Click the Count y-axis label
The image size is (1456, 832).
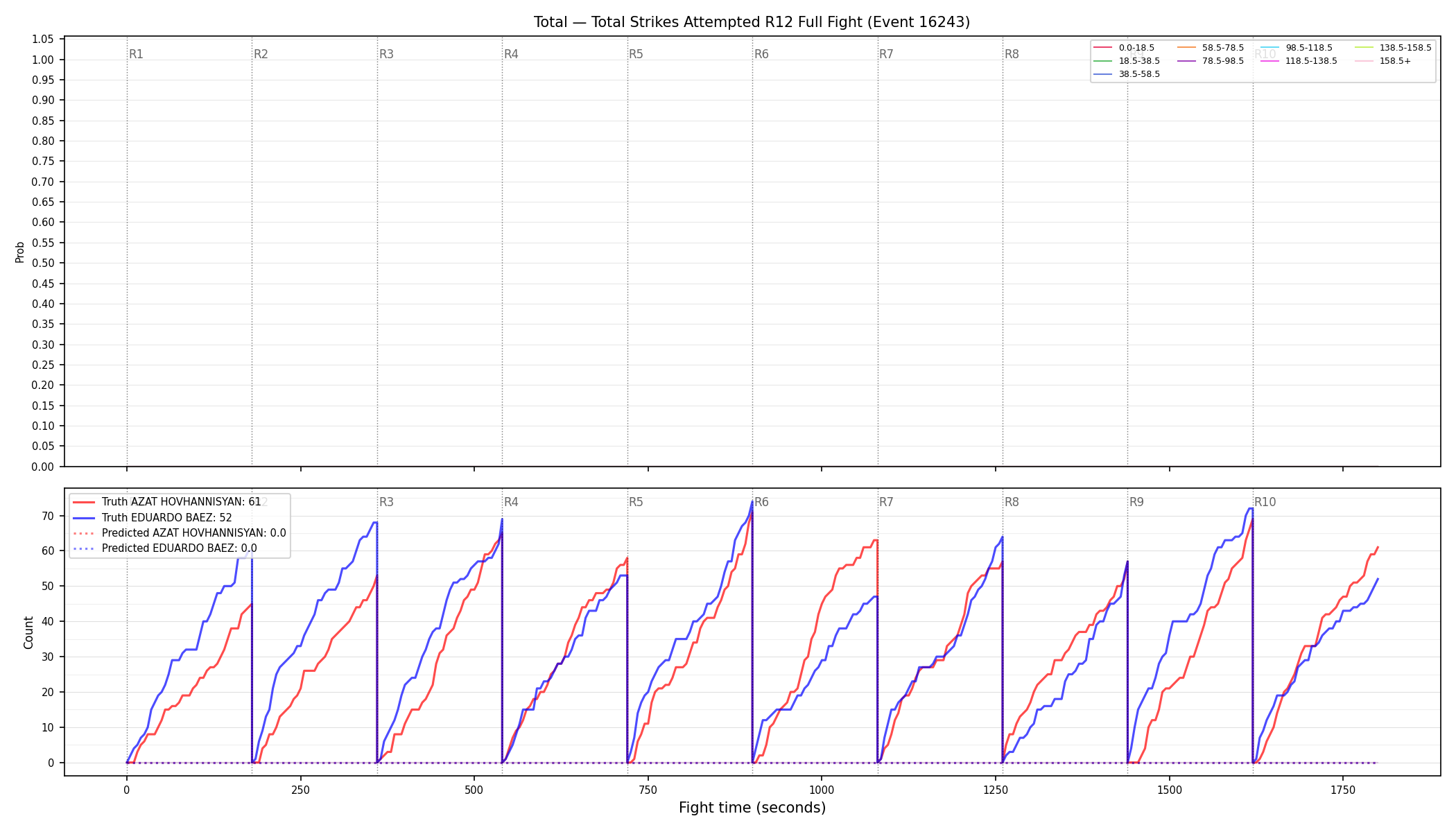[28, 632]
